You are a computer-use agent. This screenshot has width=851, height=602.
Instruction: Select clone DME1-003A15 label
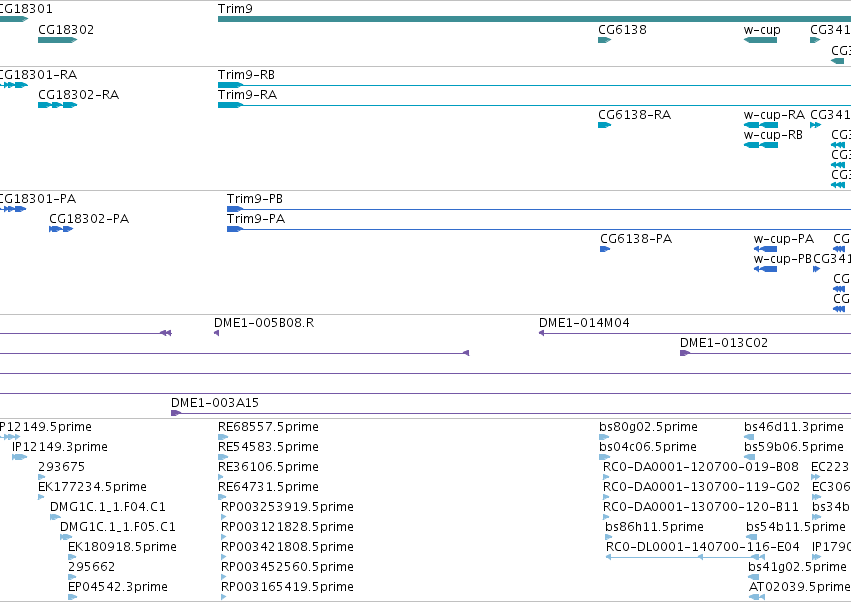tap(215, 403)
